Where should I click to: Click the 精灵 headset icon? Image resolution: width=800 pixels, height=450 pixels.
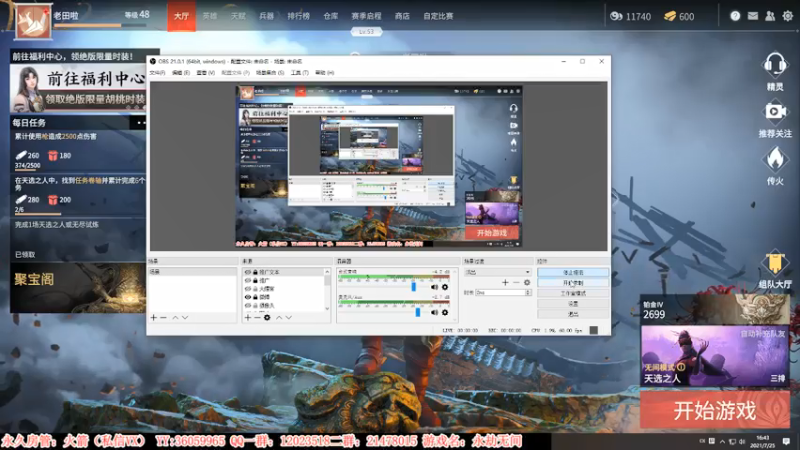(x=774, y=65)
